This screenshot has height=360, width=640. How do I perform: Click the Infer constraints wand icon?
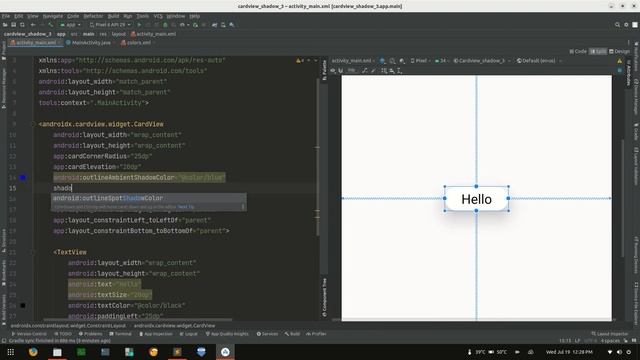point(373,71)
